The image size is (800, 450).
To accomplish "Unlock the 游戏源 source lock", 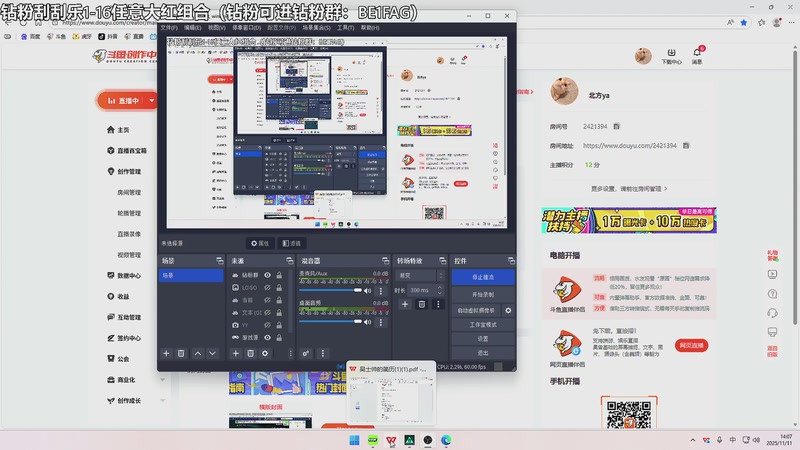I will coord(279,337).
